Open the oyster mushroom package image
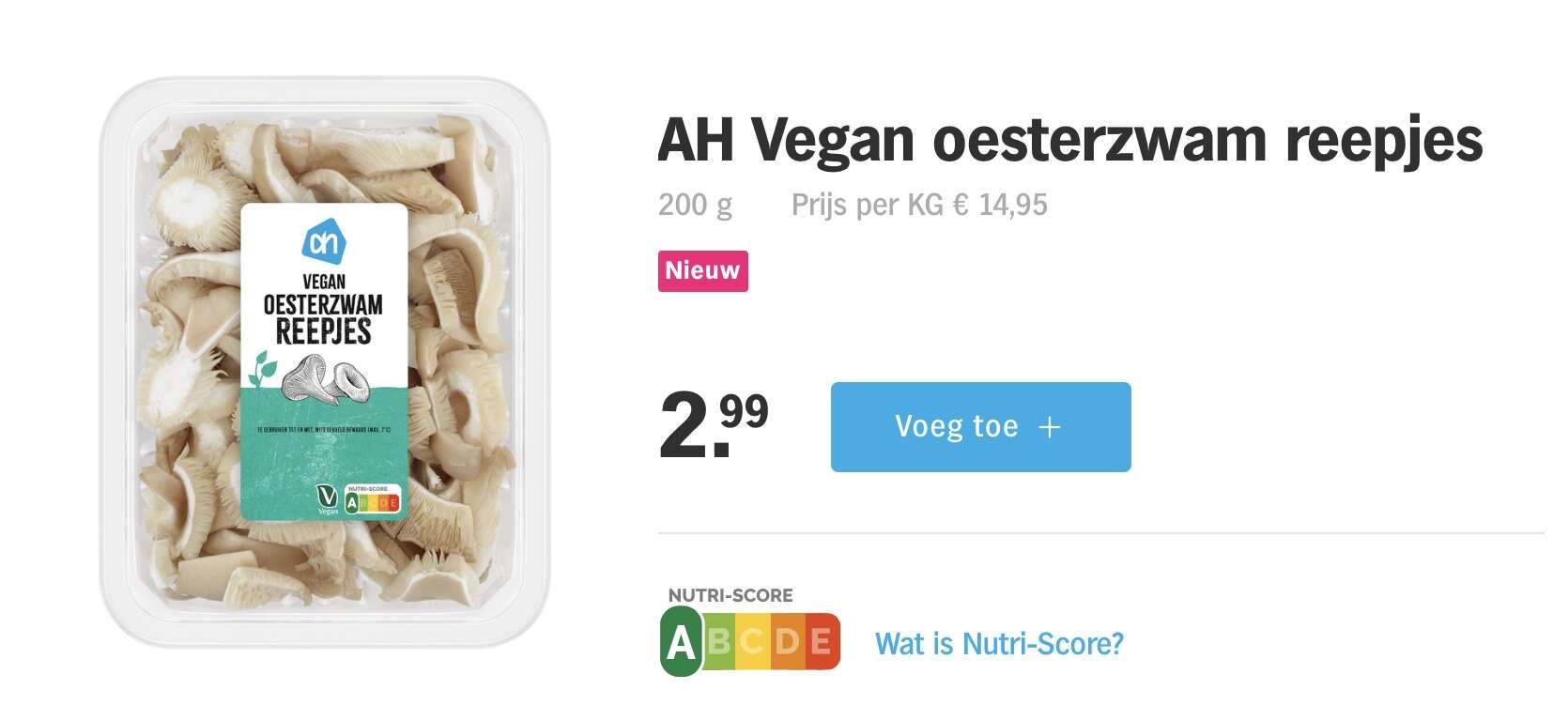This screenshot has width=1568, height=720. [324, 362]
